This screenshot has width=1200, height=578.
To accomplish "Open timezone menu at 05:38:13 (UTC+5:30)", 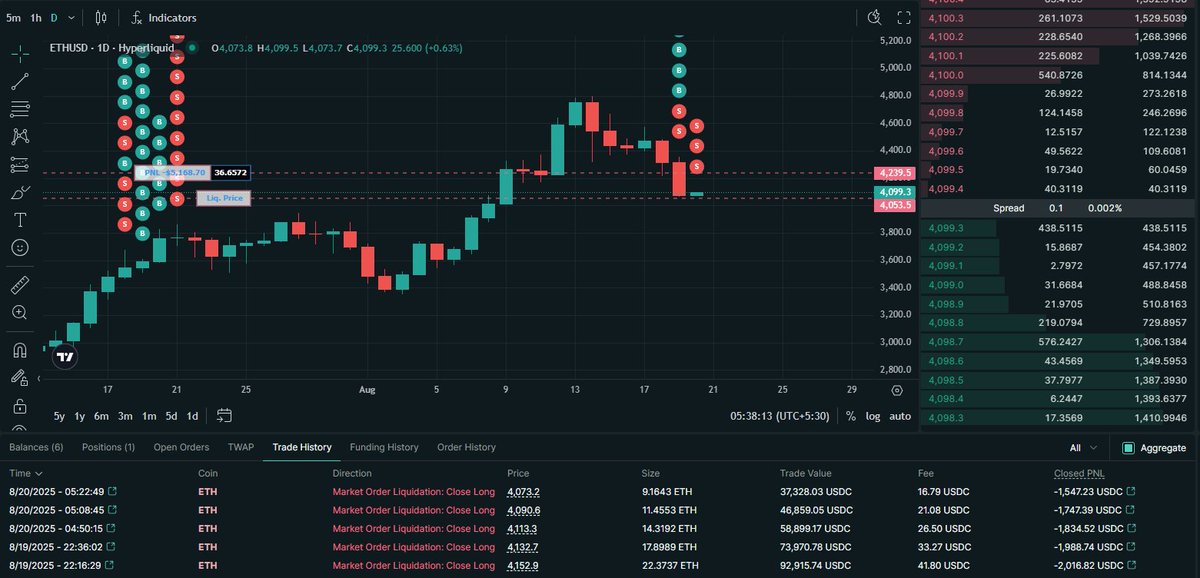I will click(x=782, y=416).
